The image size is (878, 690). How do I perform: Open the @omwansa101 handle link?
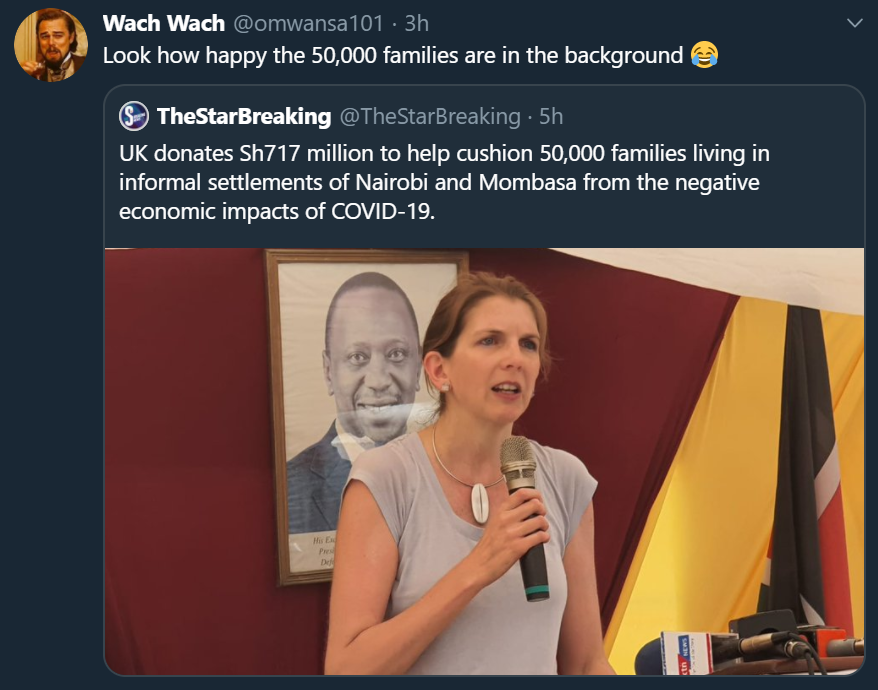click(308, 24)
